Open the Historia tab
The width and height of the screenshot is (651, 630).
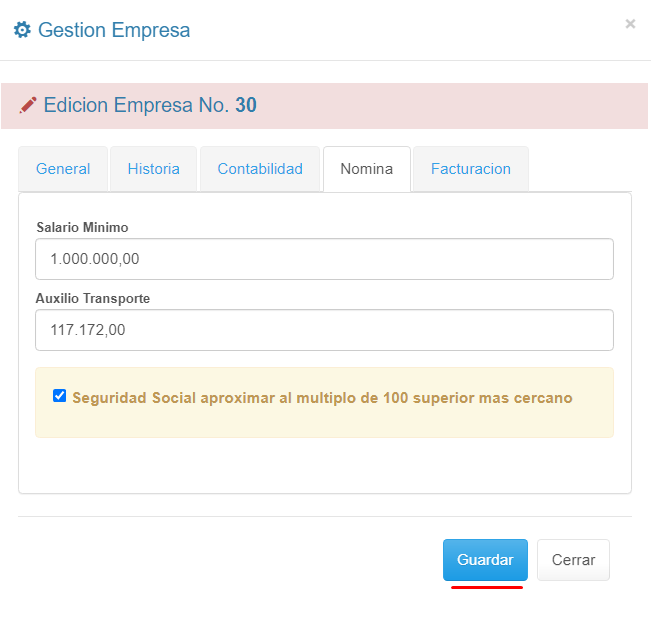pos(154,169)
